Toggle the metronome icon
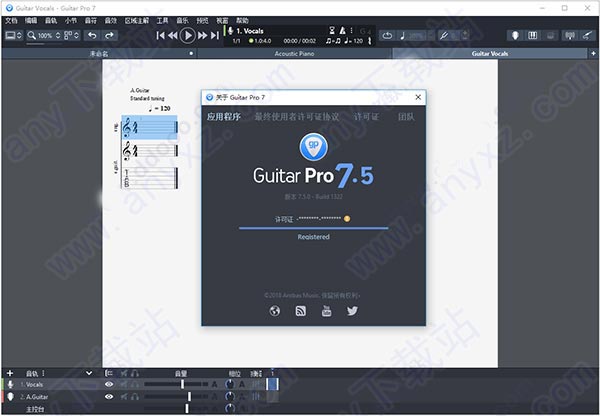This screenshot has height=416, width=600. click(342, 30)
